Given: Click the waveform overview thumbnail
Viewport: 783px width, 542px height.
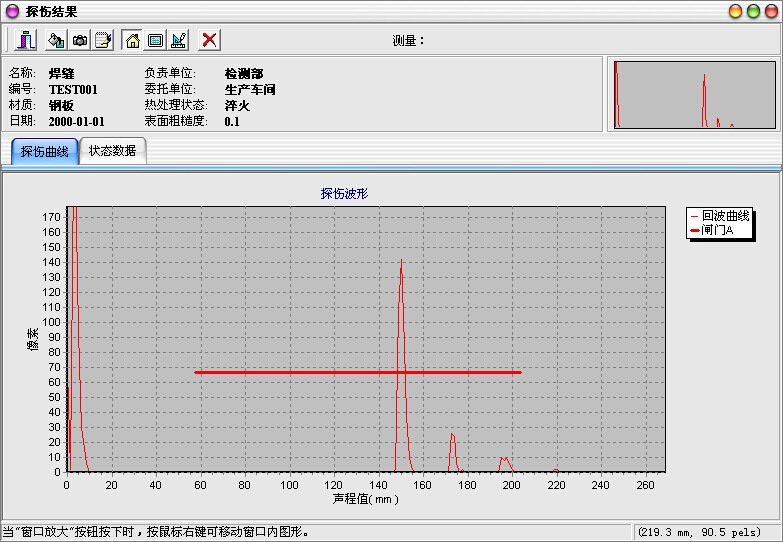Looking at the screenshot, I should (x=692, y=94).
